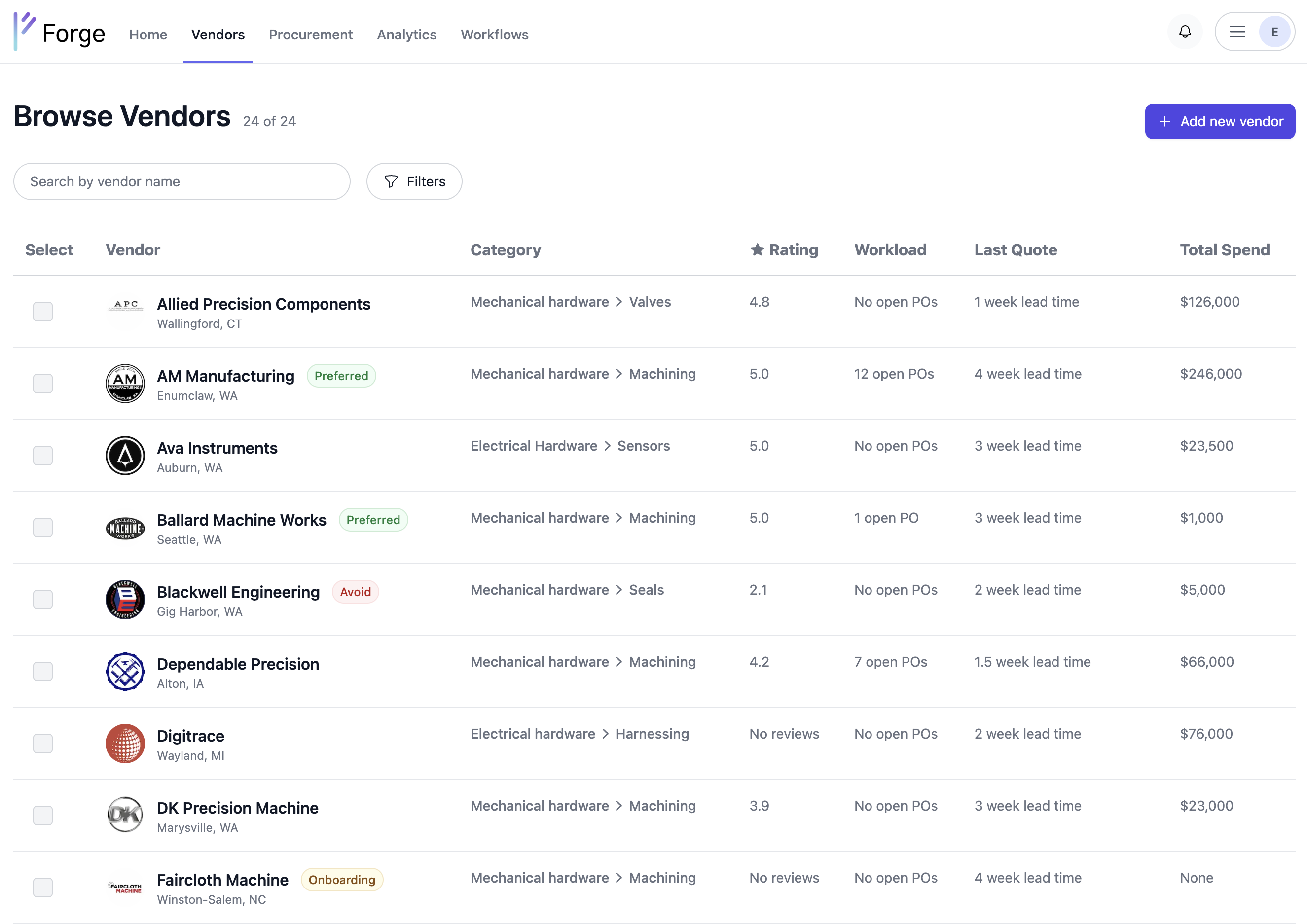
Task: Click the Dependable Precision logo
Action: click(x=125, y=672)
